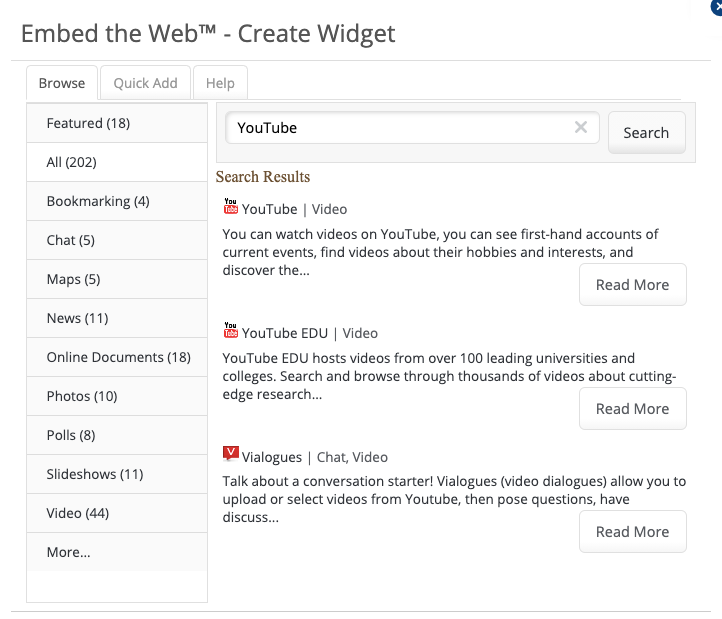Open the Quick Add tab
This screenshot has width=722, height=619.
click(x=146, y=83)
